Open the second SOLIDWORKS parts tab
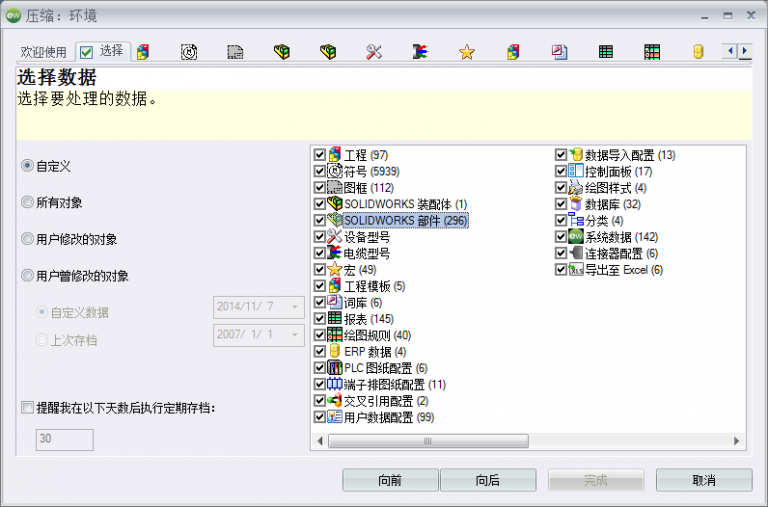The image size is (768, 507). 328,52
